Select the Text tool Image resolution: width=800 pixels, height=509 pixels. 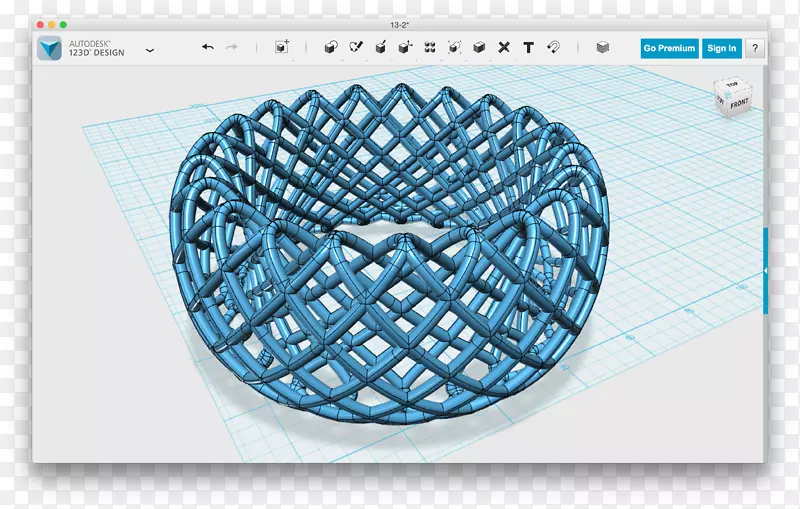[528, 47]
